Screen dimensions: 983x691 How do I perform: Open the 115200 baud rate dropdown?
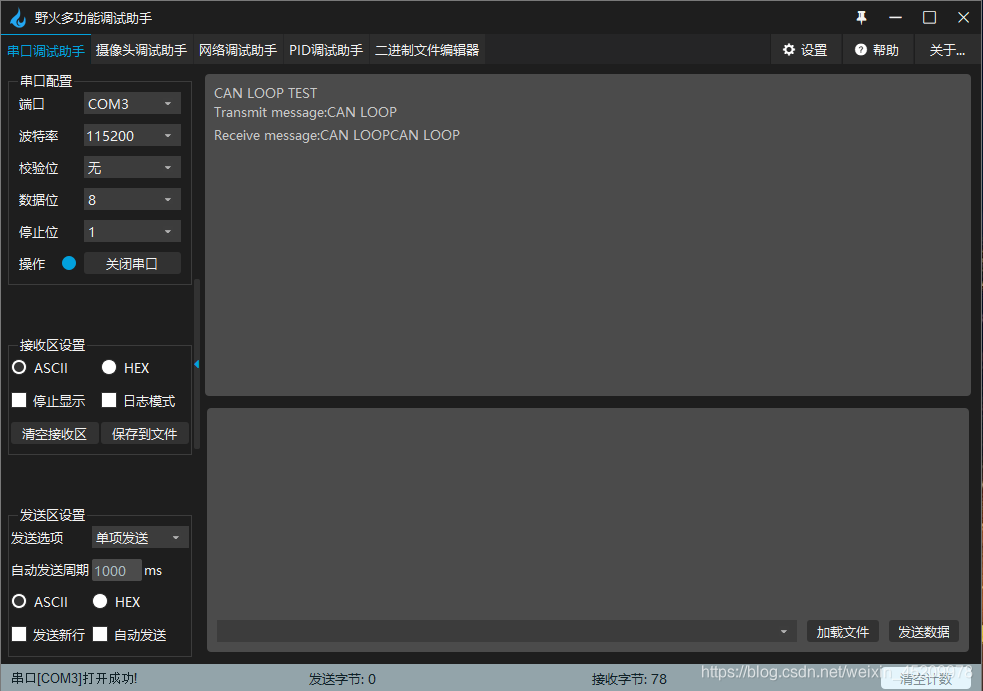pos(131,135)
